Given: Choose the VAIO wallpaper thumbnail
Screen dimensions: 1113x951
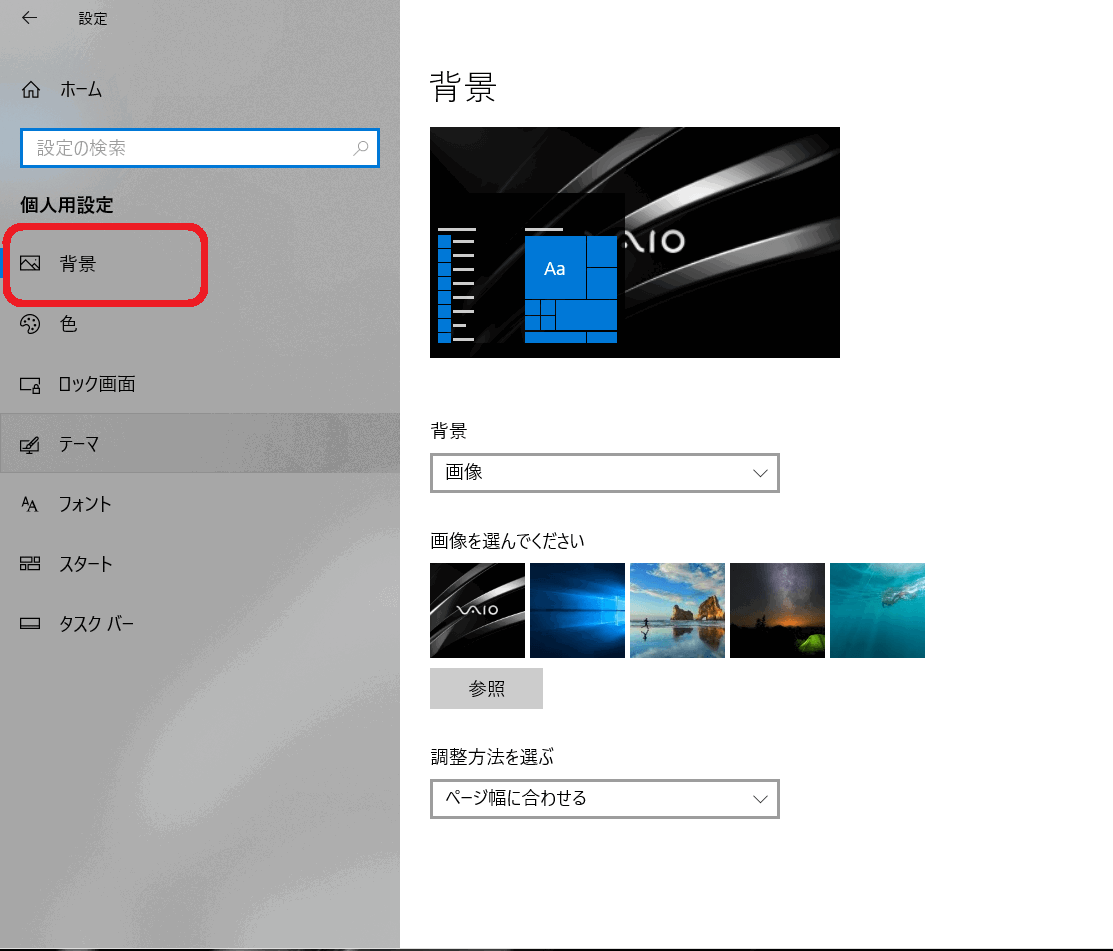Looking at the screenshot, I should coord(478,610).
